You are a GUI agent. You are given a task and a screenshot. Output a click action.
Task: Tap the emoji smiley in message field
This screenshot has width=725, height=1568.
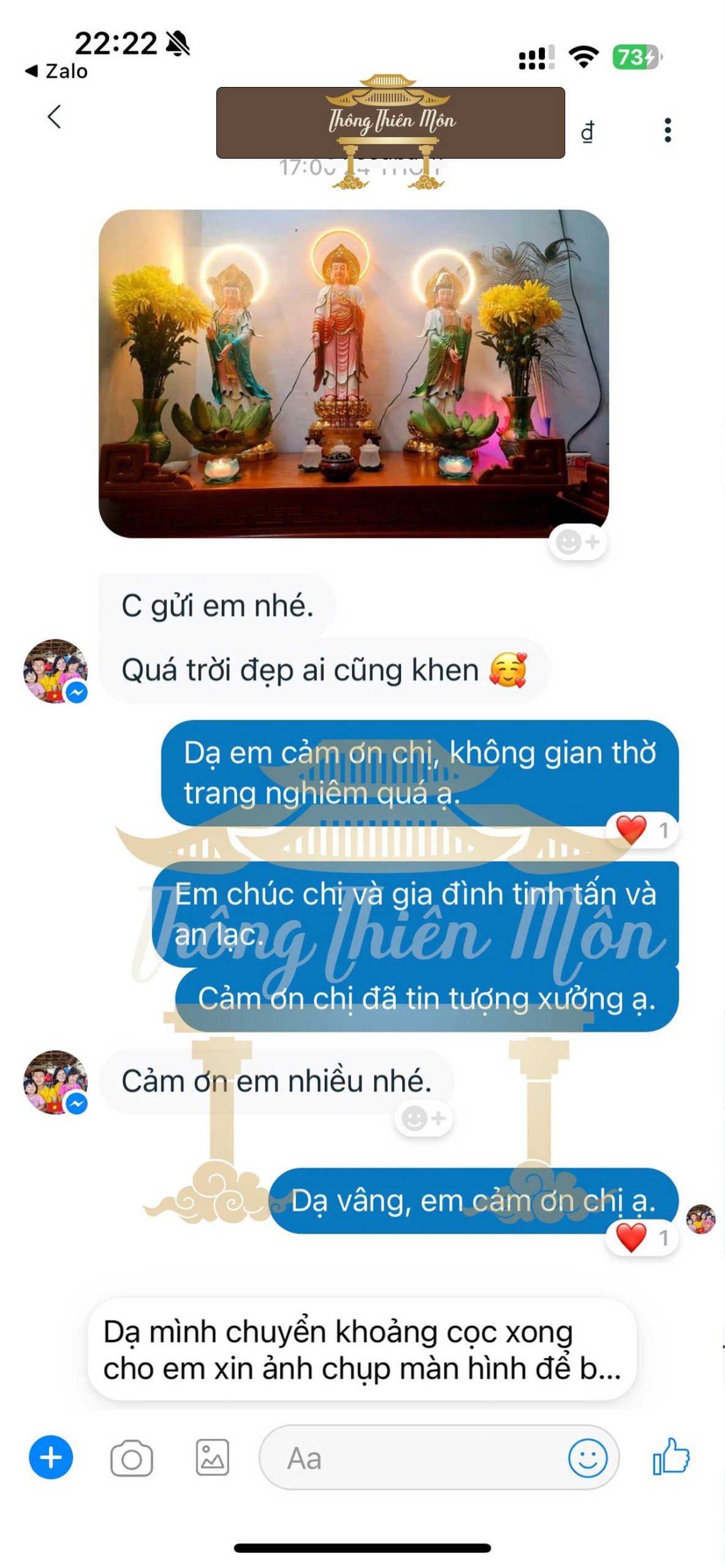(587, 1457)
